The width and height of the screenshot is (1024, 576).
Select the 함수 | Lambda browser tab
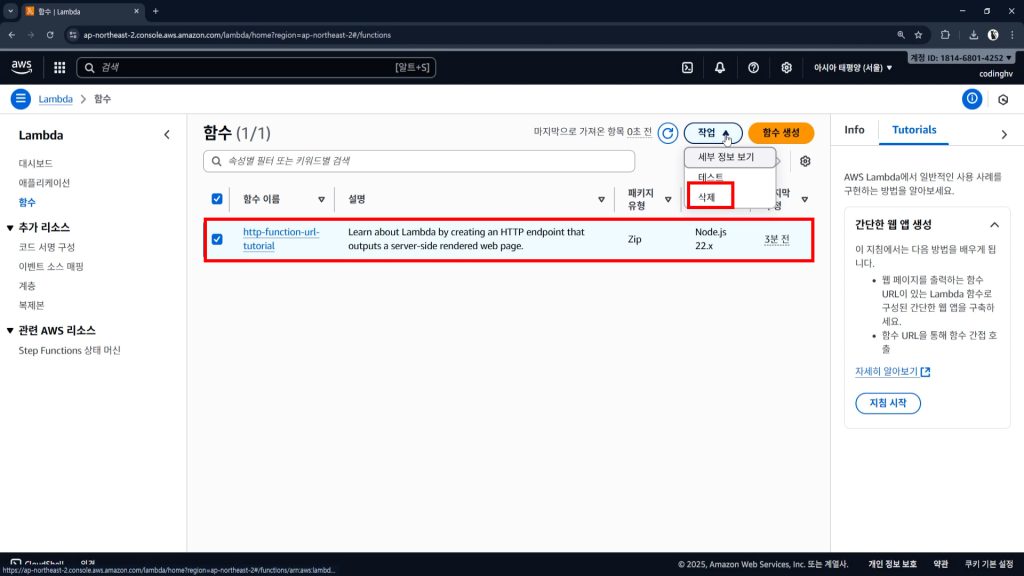[x=80, y=11]
